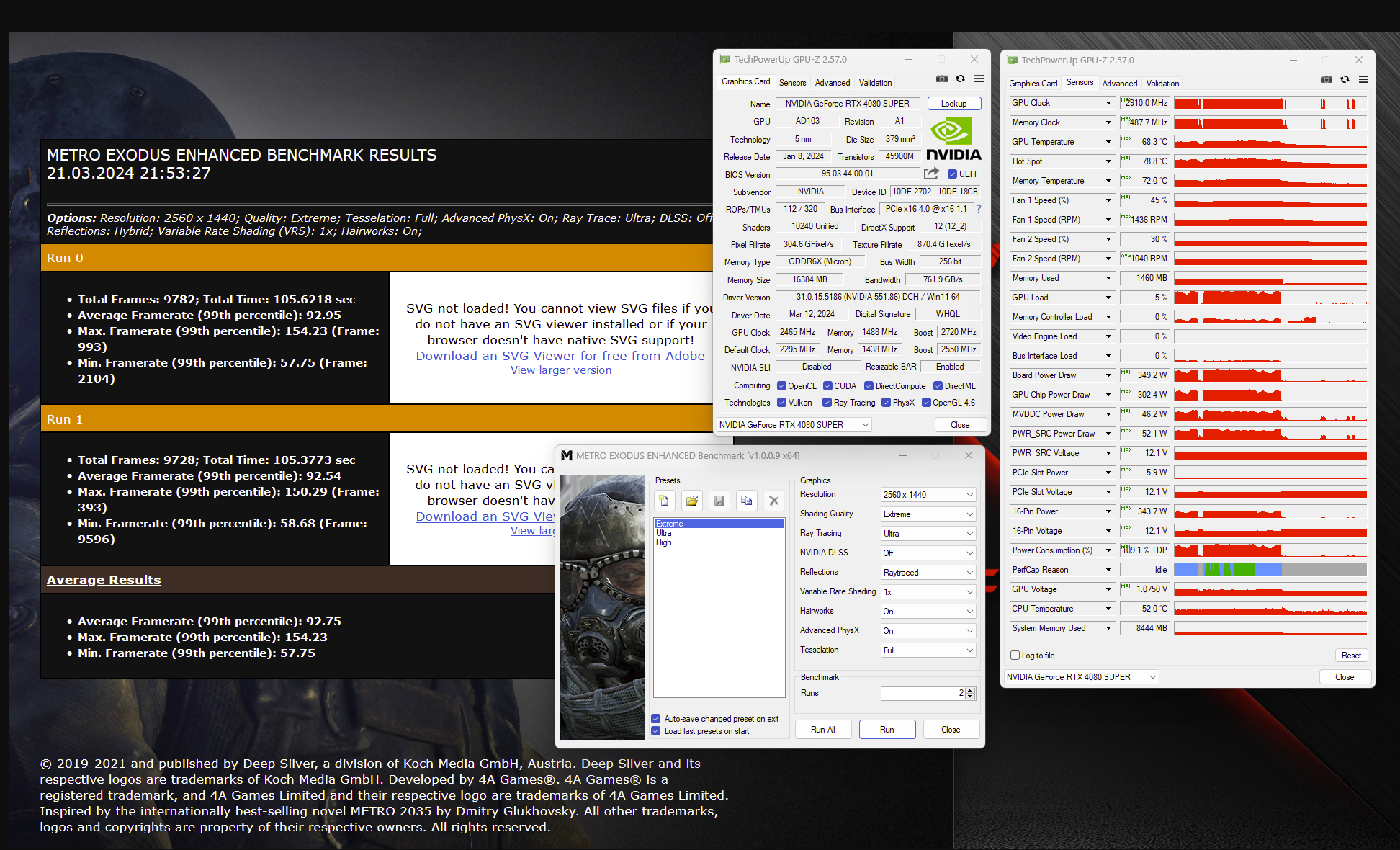The height and width of the screenshot is (850, 1400).
Task: Open hamburger menu in GPU-Z Sensors window
Action: coord(1363,80)
